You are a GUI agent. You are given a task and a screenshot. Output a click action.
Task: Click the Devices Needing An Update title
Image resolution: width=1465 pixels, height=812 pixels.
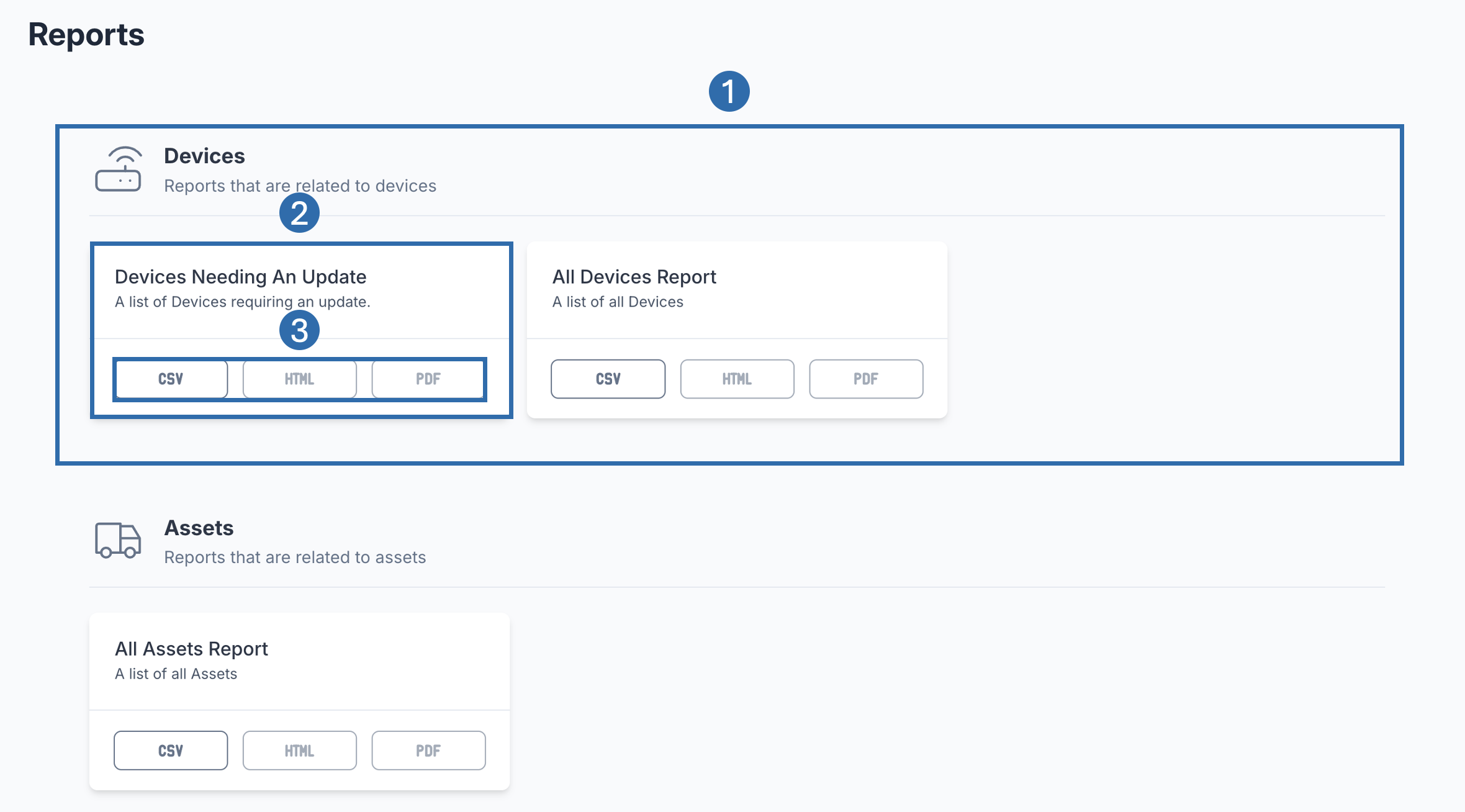click(240, 277)
